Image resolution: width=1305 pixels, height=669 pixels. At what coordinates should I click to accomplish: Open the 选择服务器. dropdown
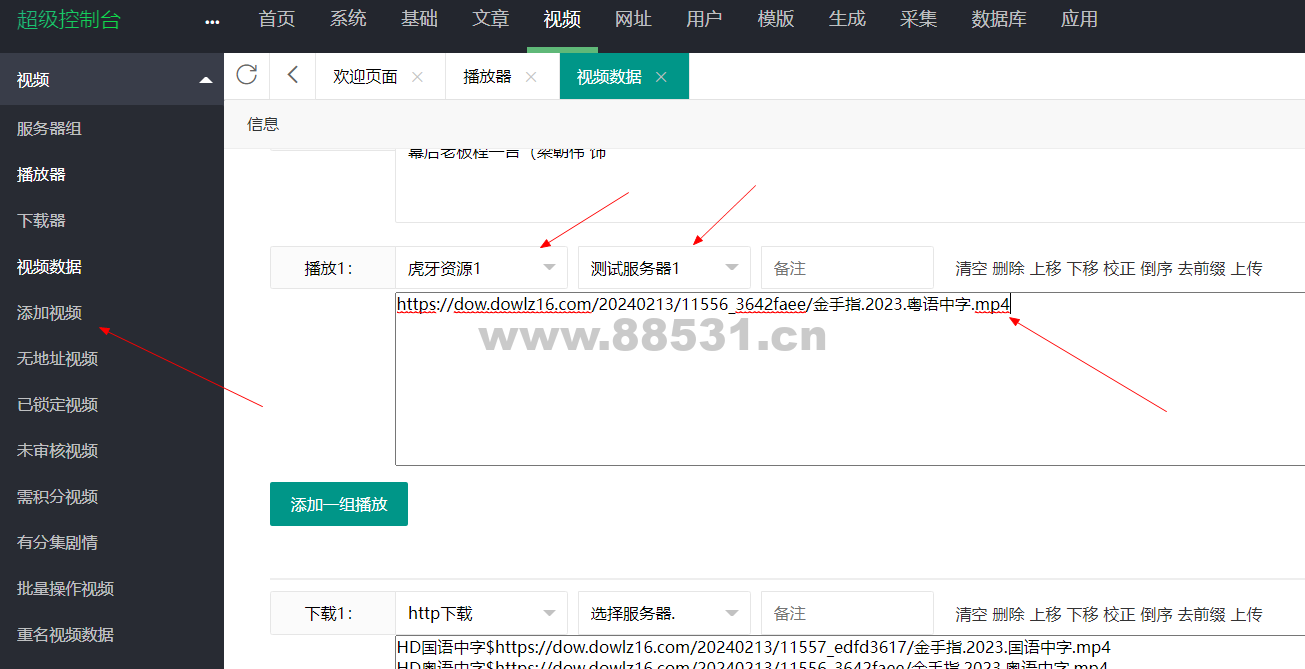pyautogui.click(x=664, y=613)
